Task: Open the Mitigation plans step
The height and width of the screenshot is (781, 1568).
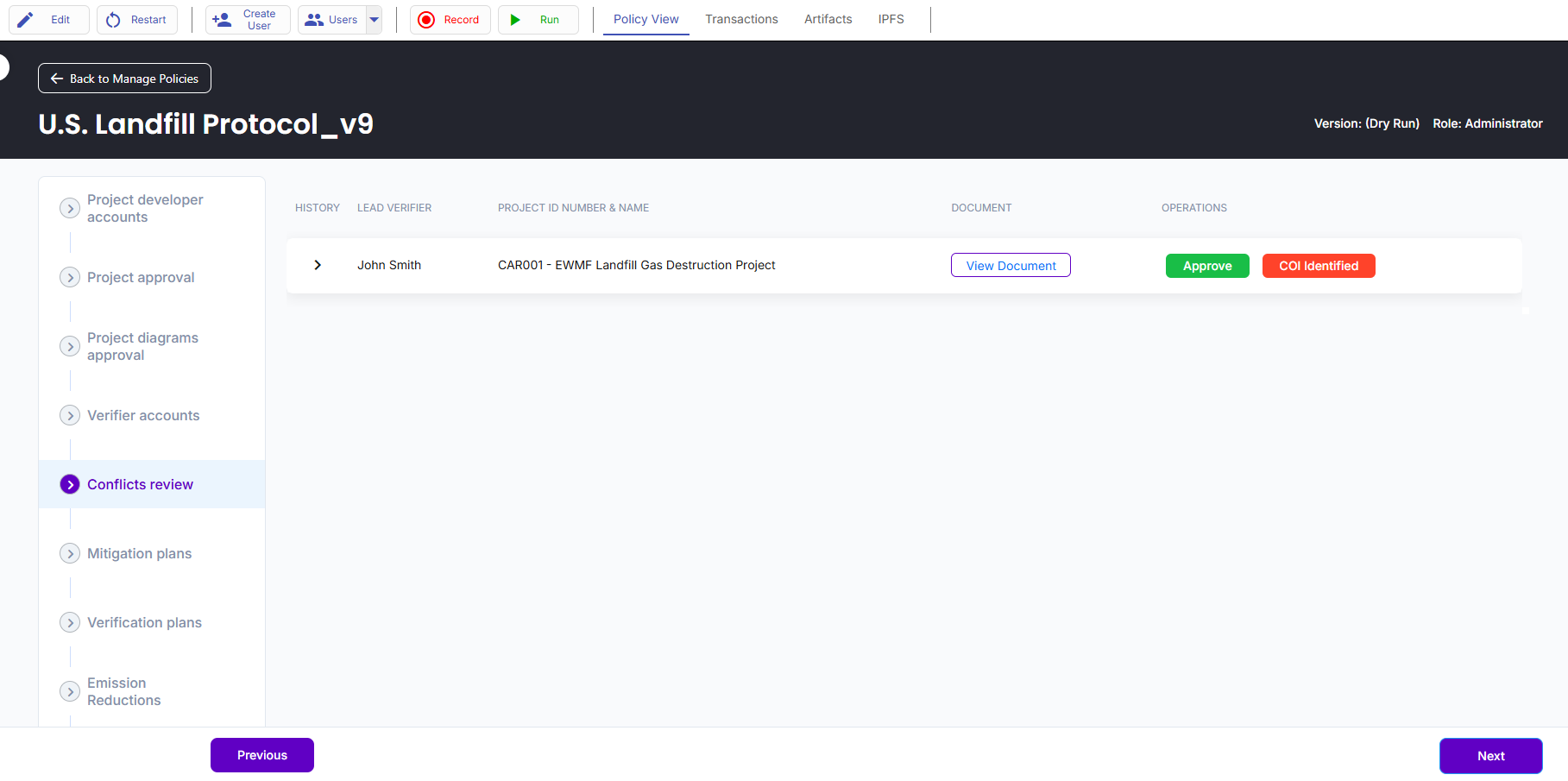Action: 139,553
